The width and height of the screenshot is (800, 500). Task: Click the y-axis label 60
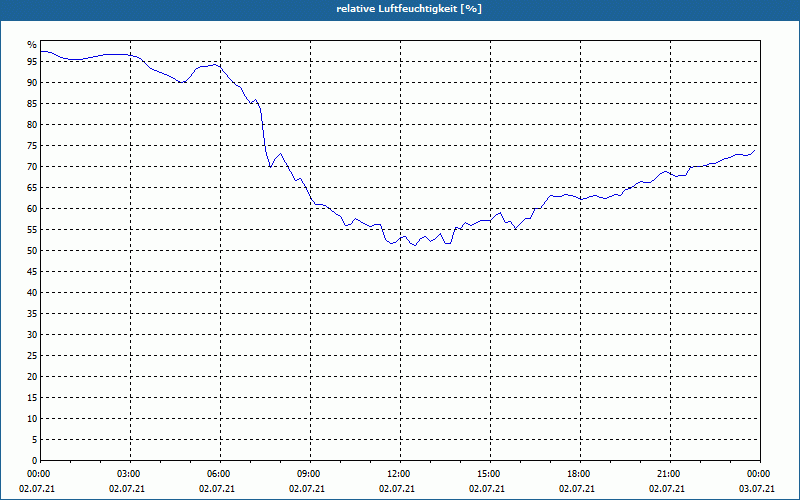coord(32,209)
